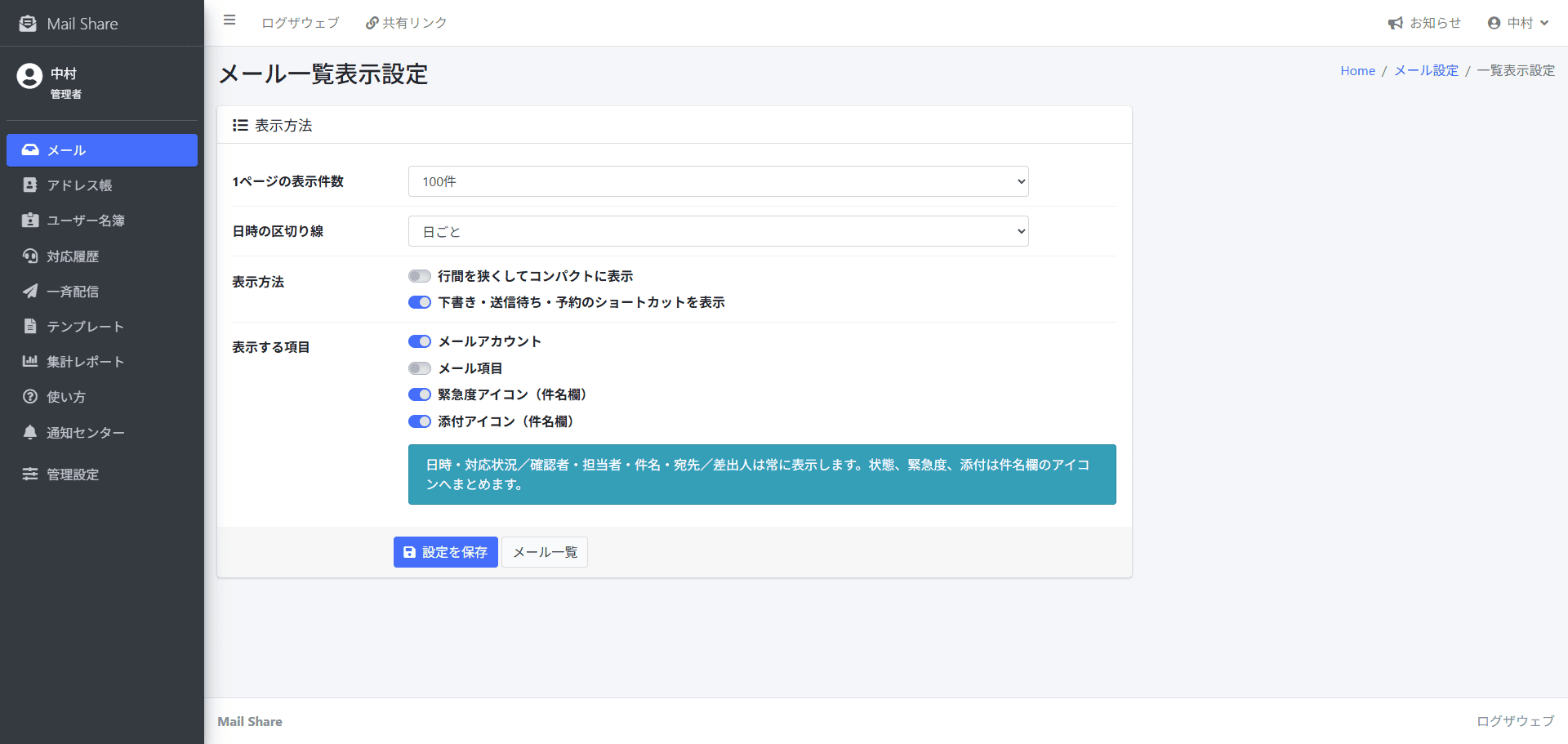
Task: Click the アドレス帳 address book icon
Action: (x=30, y=185)
